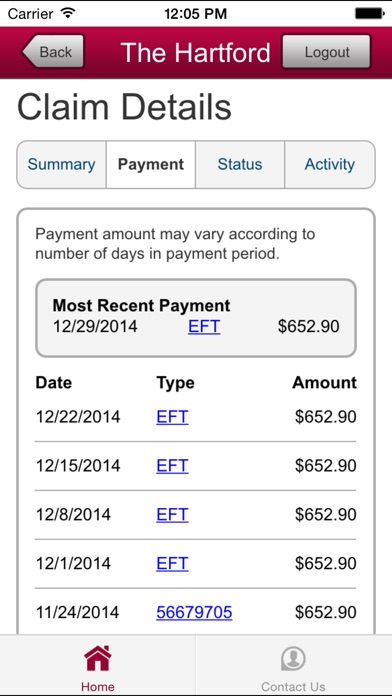Open the EFT link for 12/8/2014
392x696 pixels.
pyautogui.click(x=172, y=514)
